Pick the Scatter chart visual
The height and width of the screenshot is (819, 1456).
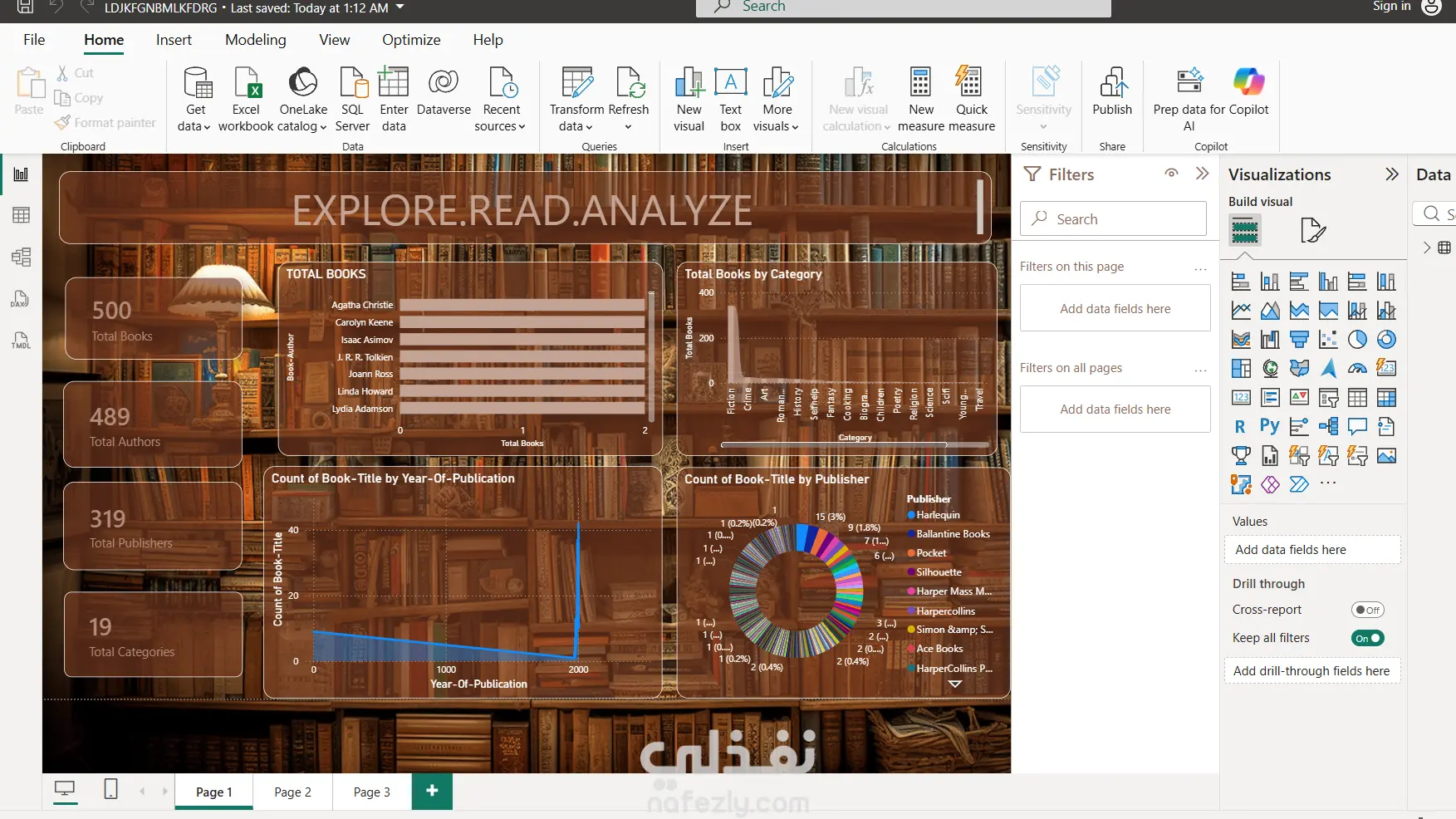1328,340
